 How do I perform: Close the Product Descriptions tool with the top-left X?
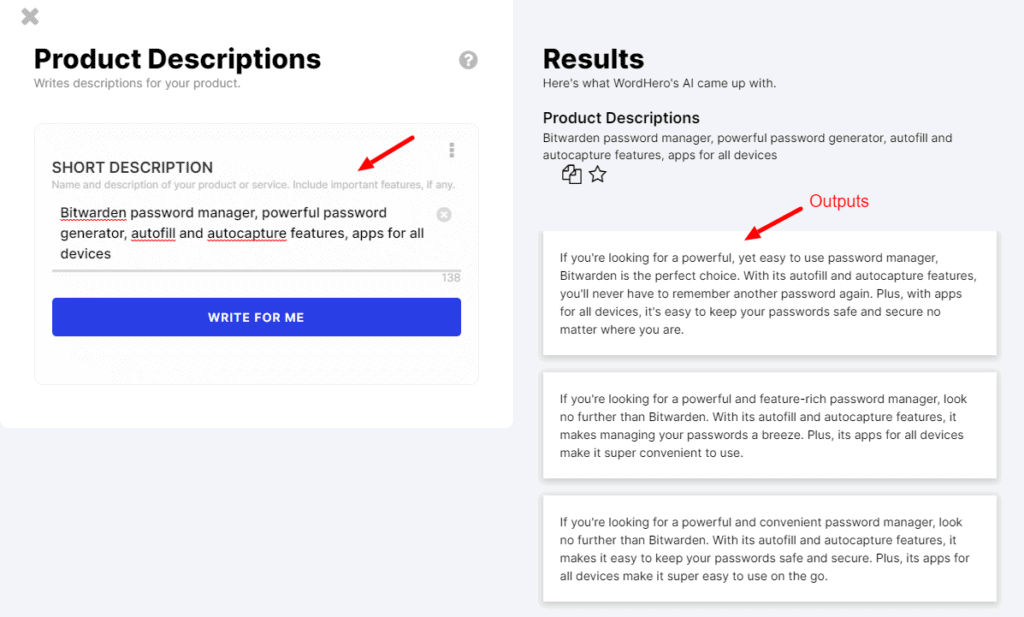(x=29, y=16)
